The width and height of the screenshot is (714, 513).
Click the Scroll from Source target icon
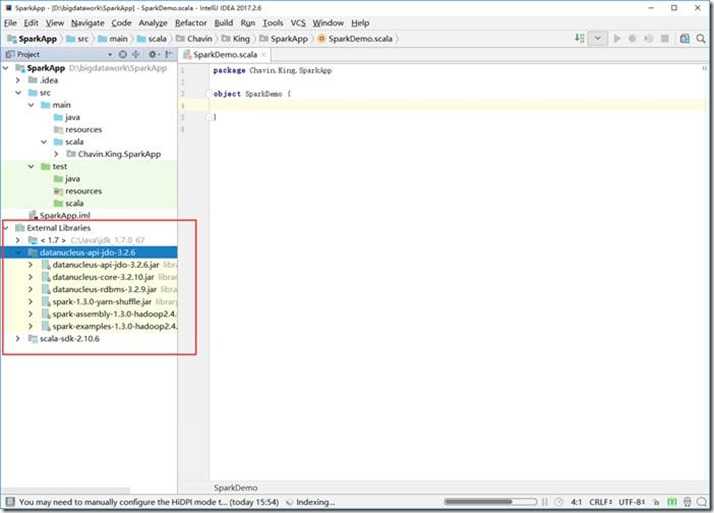point(122,54)
